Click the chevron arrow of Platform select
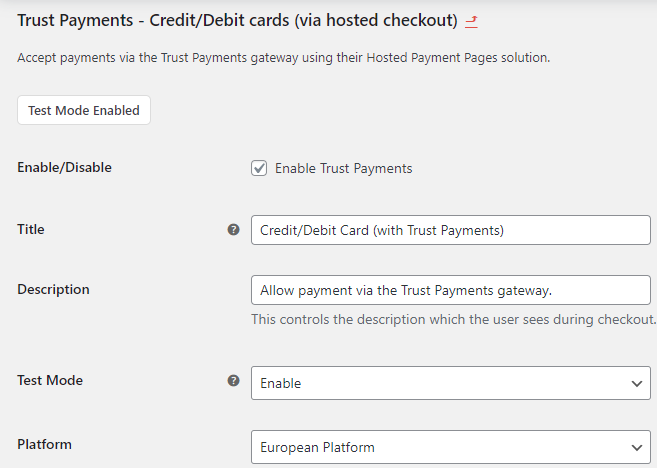The image size is (657, 468). [635, 447]
